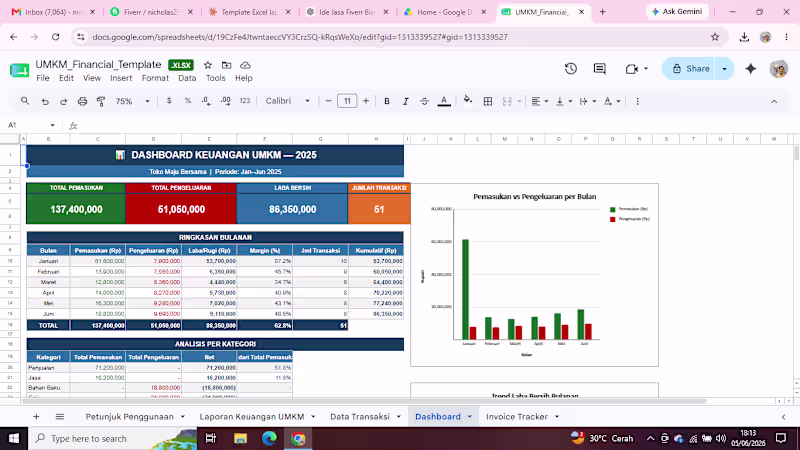Print the spreadsheet

click(82, 102)
